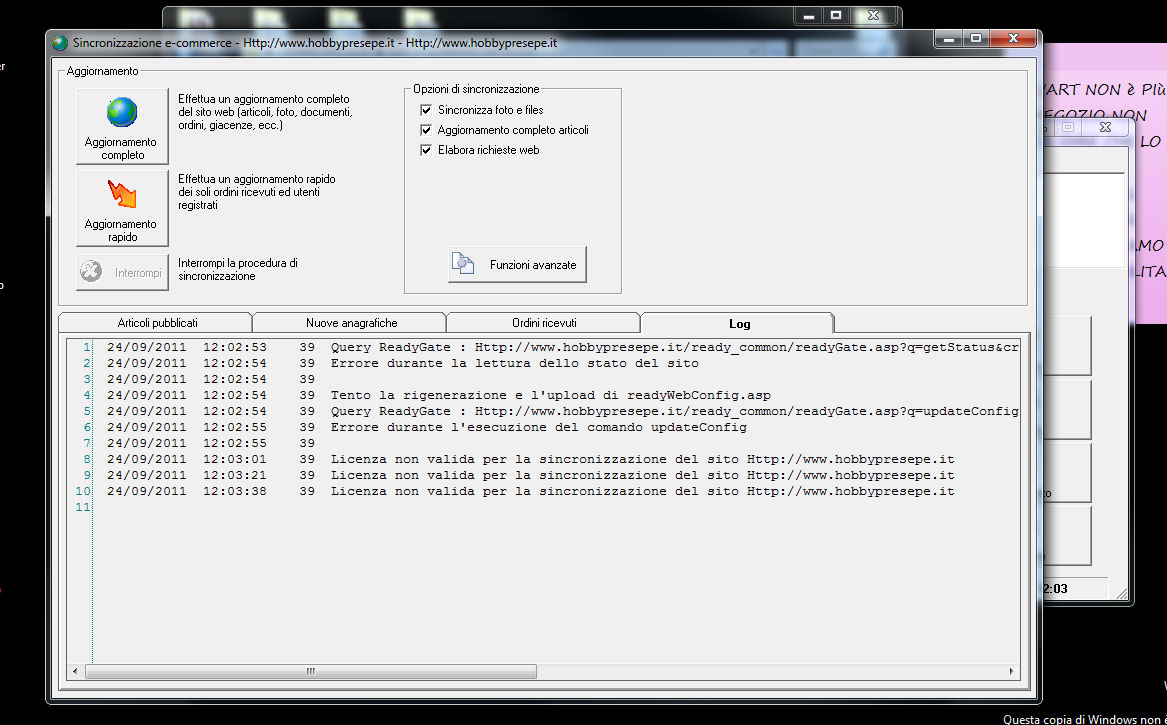Click the log's horizontal scrollbar thumb

point(311,671)
